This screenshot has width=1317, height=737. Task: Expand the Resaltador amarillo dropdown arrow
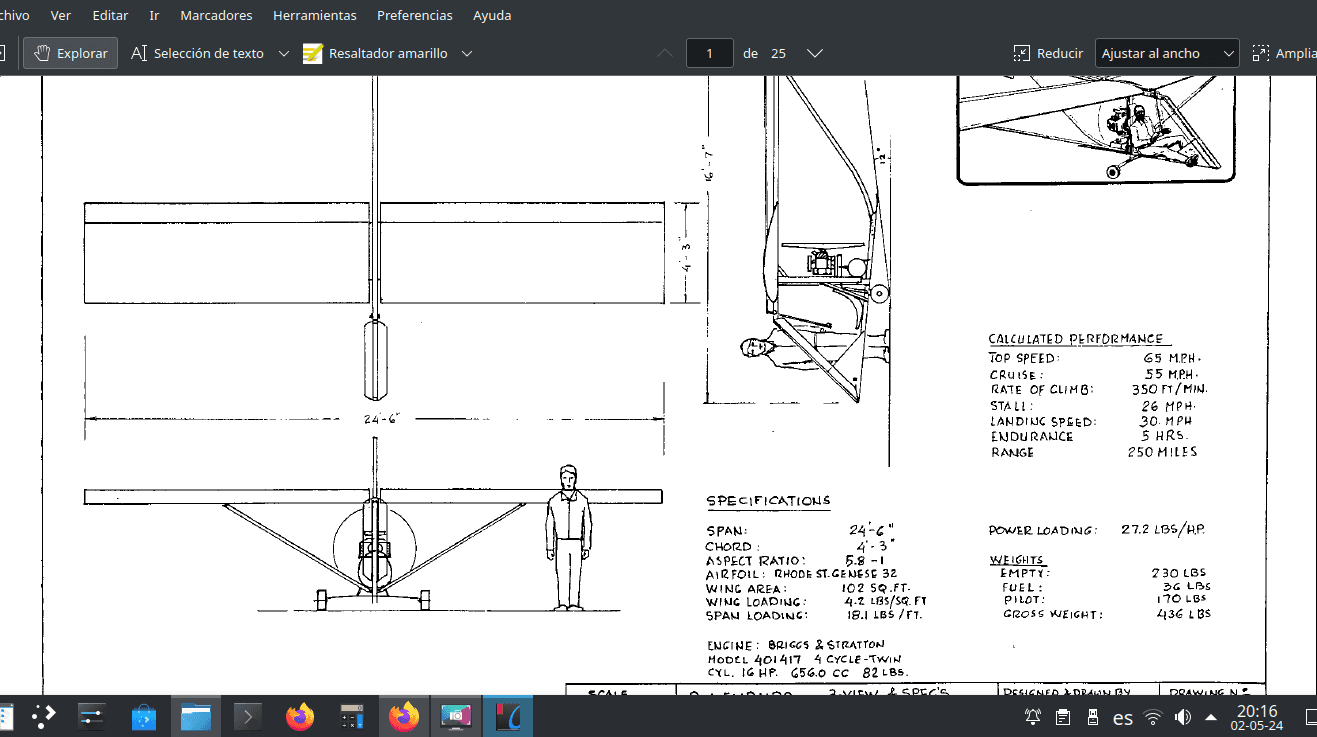click(466, 53)
